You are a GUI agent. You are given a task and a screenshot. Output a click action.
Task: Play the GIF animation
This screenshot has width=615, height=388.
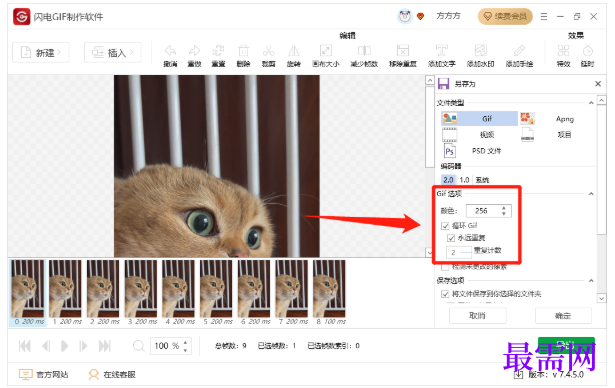click(64, 346)
